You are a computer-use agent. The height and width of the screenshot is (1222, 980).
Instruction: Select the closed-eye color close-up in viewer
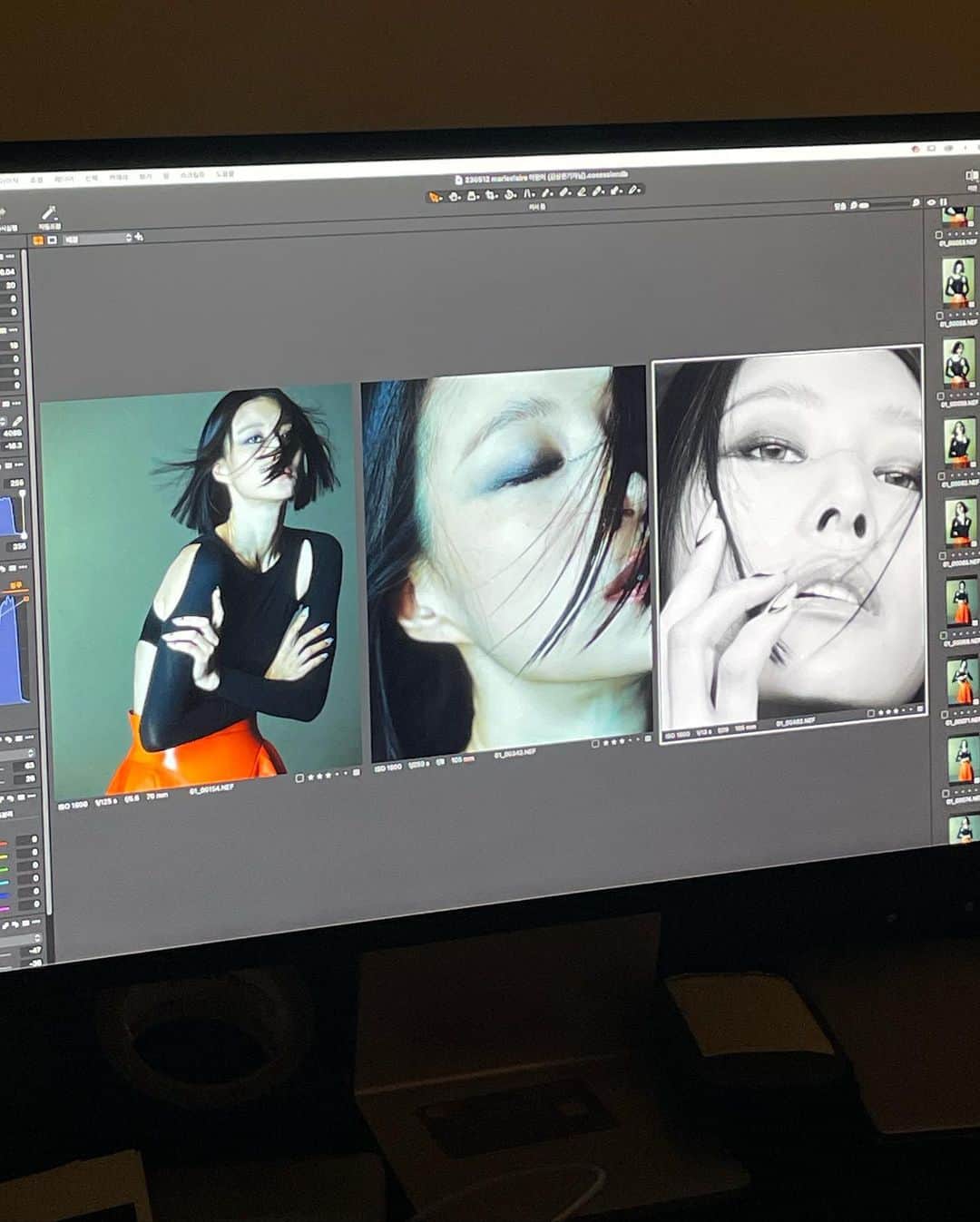[x=505, y=562]
